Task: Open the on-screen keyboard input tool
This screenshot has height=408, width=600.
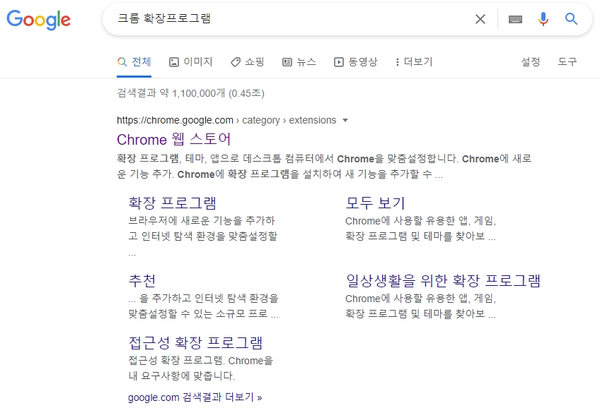Action: 515,19
